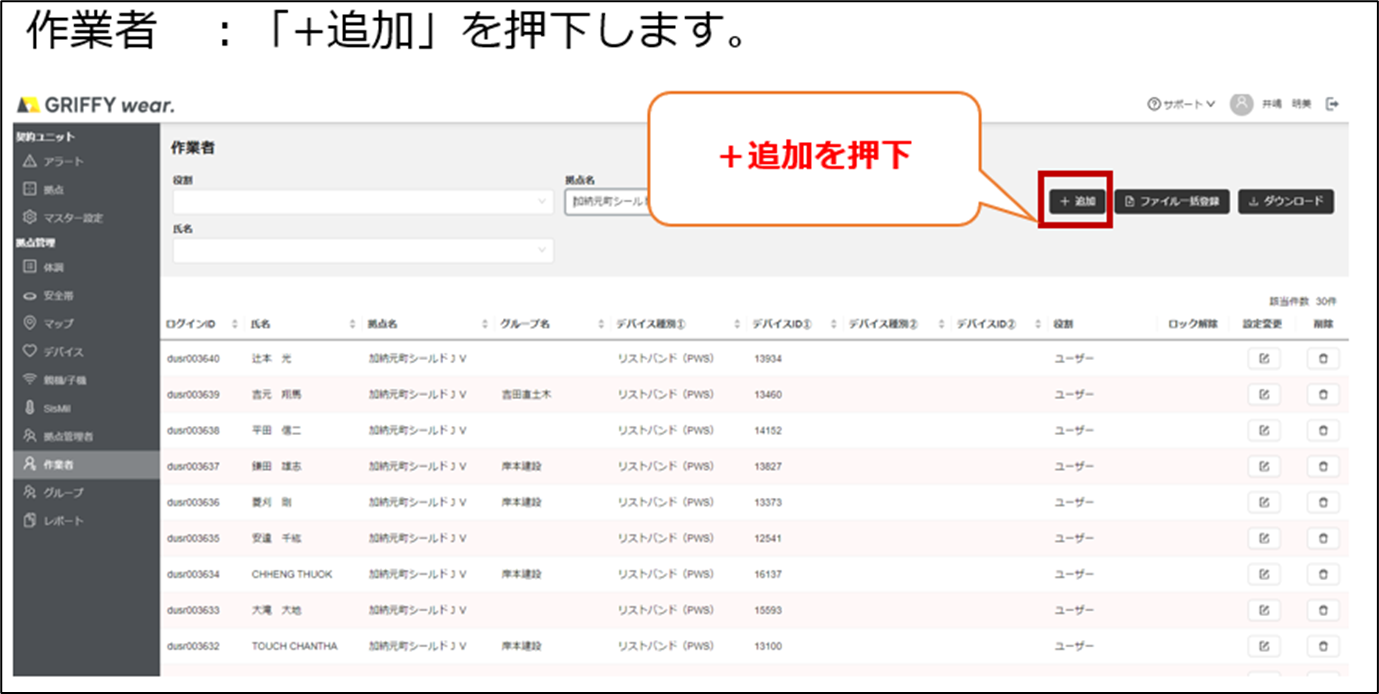The height and width of the screenshot is (694, 1379).
Task: Expand the 役割 filter dropdown
Action: click(362, 202)
